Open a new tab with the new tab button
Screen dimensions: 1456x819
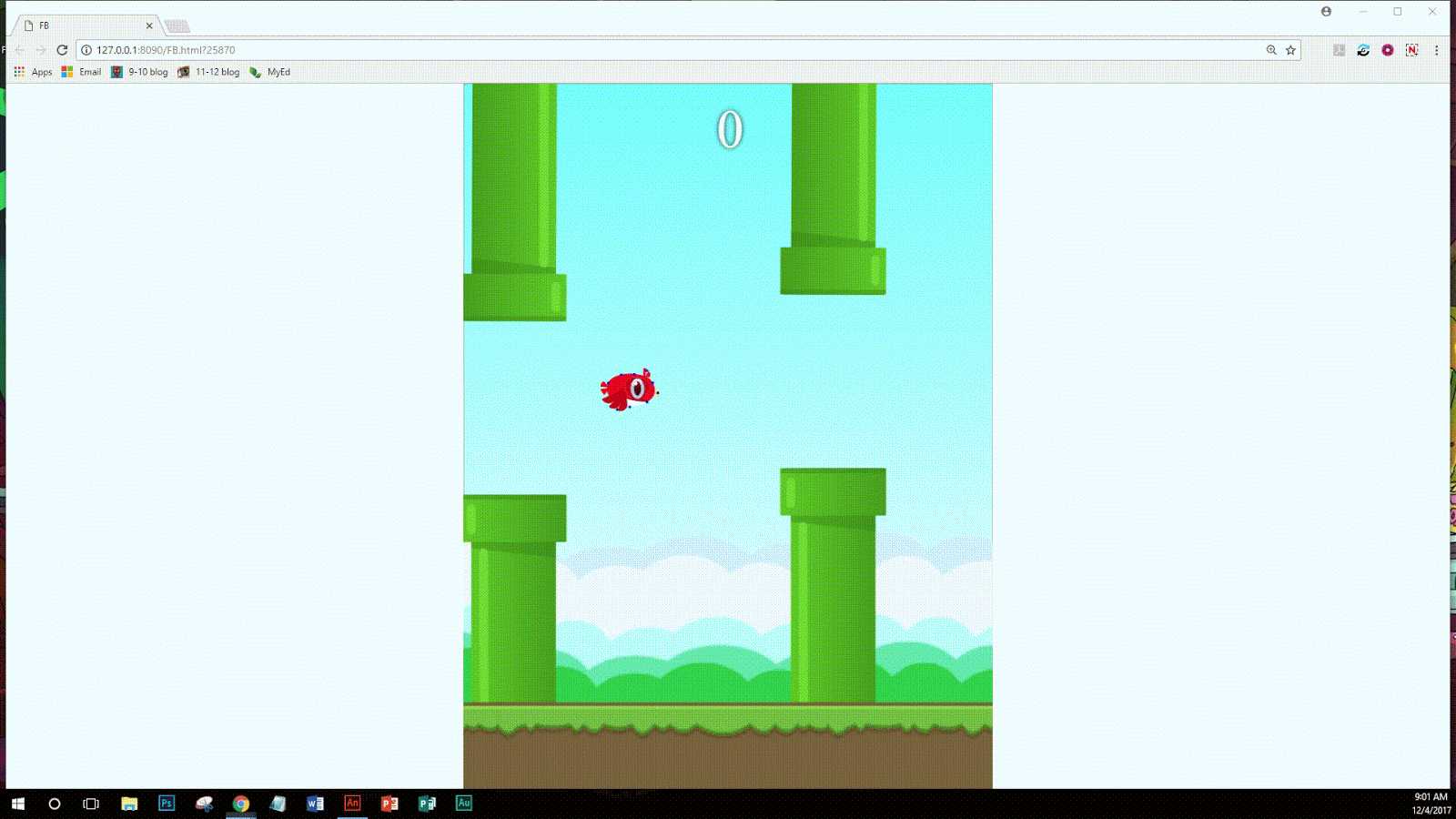(177, 26)
